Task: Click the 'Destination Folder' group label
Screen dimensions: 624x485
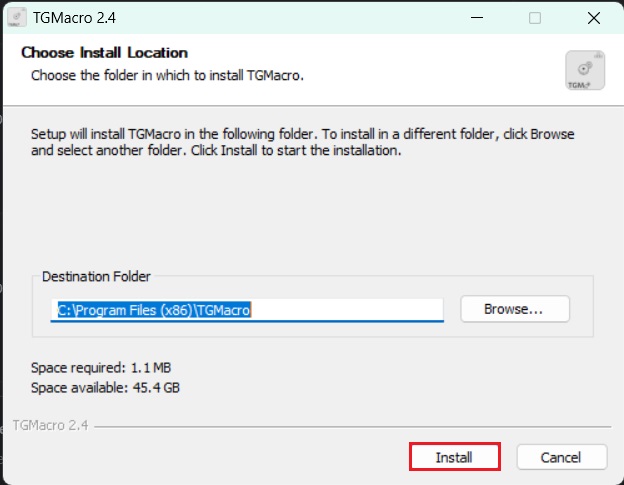Action: tap(96, 277)
